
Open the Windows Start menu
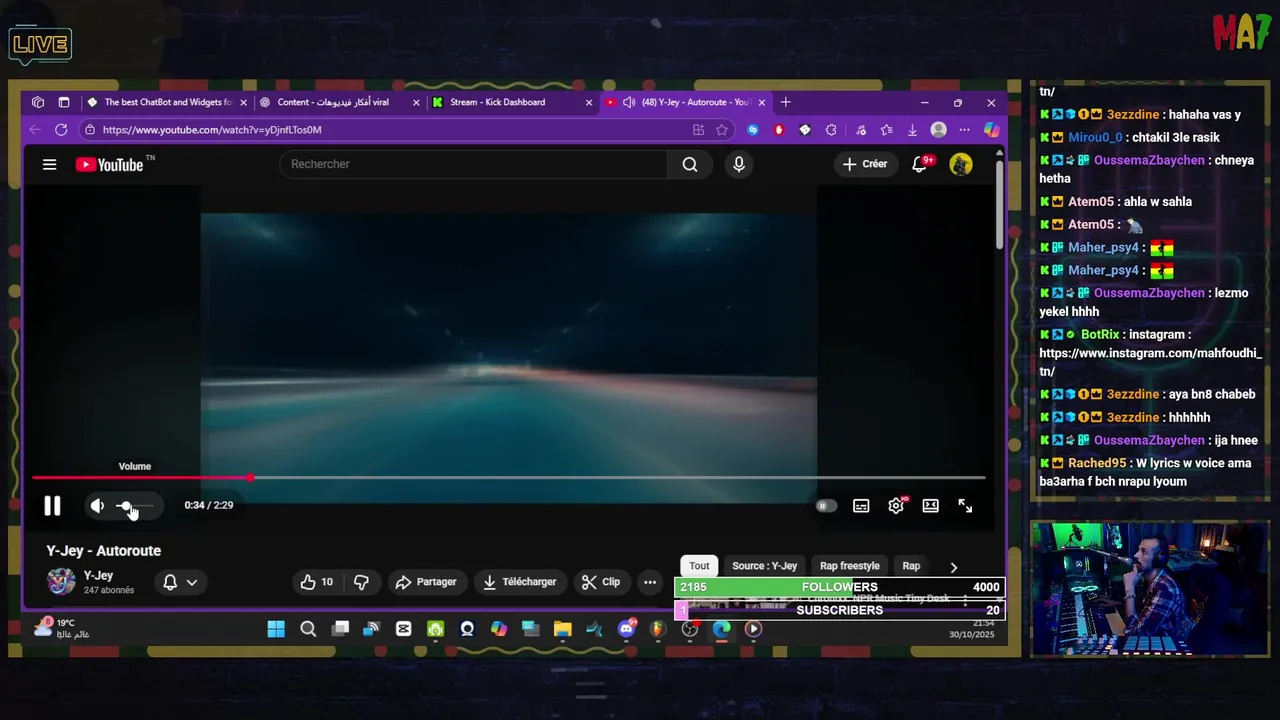(276, 629)
